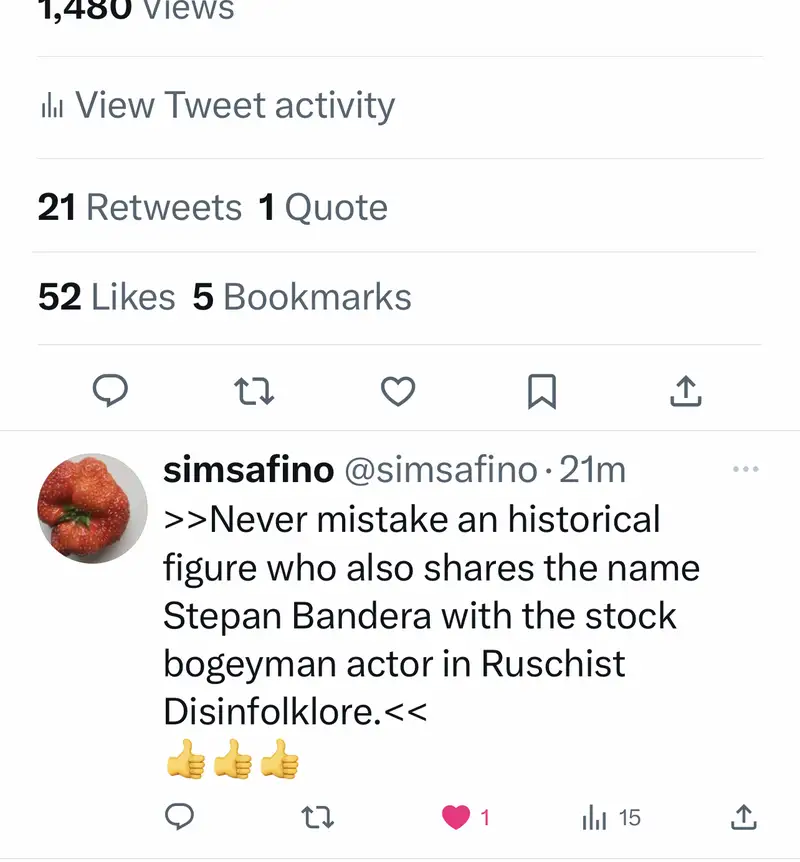Open the 1 Quote list
Viewport: 800px width, 862px height.
[323, 207]
